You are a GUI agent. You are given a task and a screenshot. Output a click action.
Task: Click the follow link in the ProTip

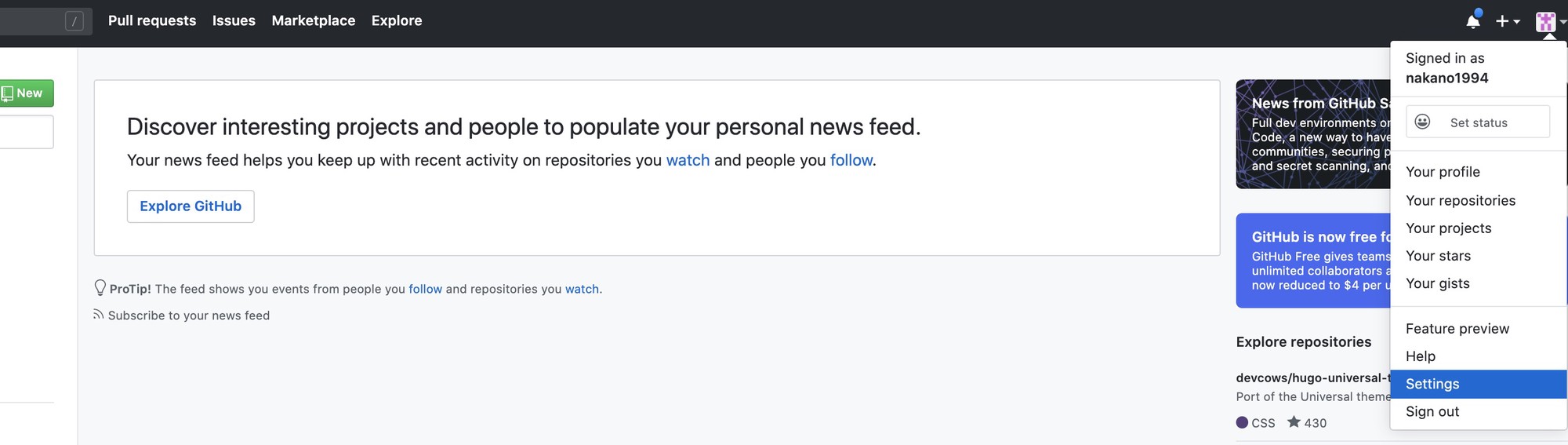tap(426, 289)
